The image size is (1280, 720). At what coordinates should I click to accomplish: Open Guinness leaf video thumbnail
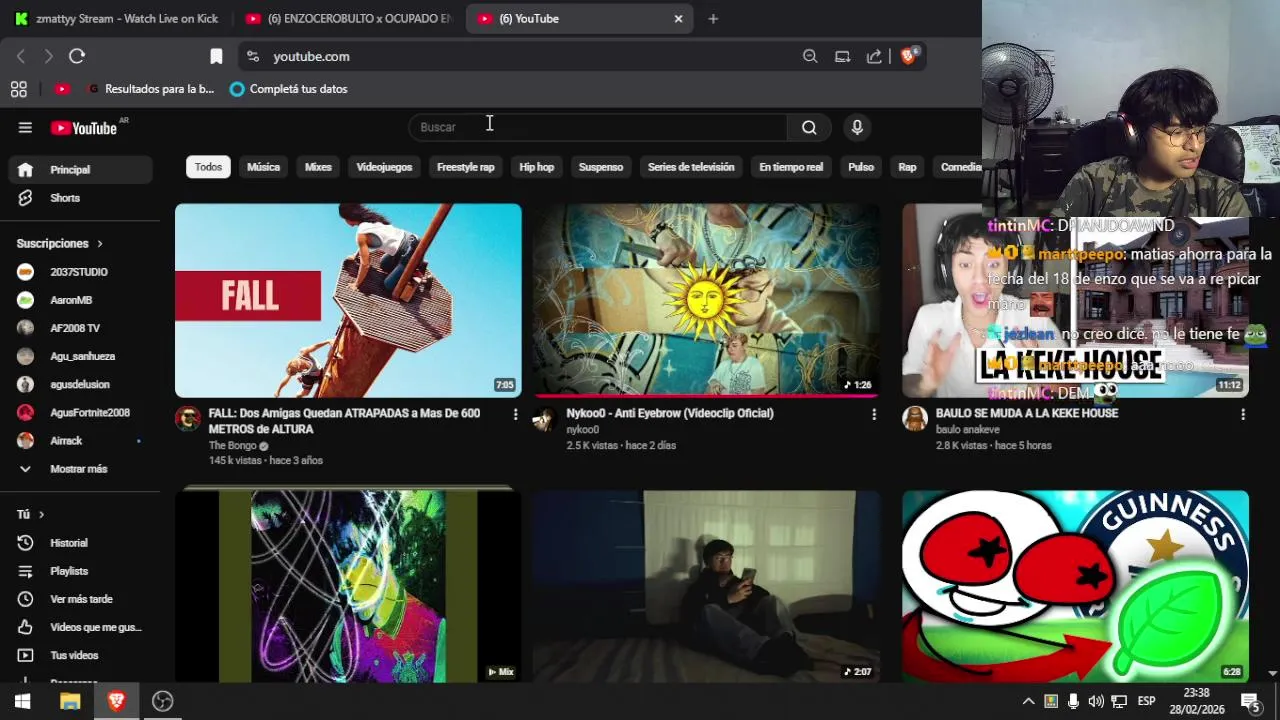pyautogui.click(x=1075, y=586)
